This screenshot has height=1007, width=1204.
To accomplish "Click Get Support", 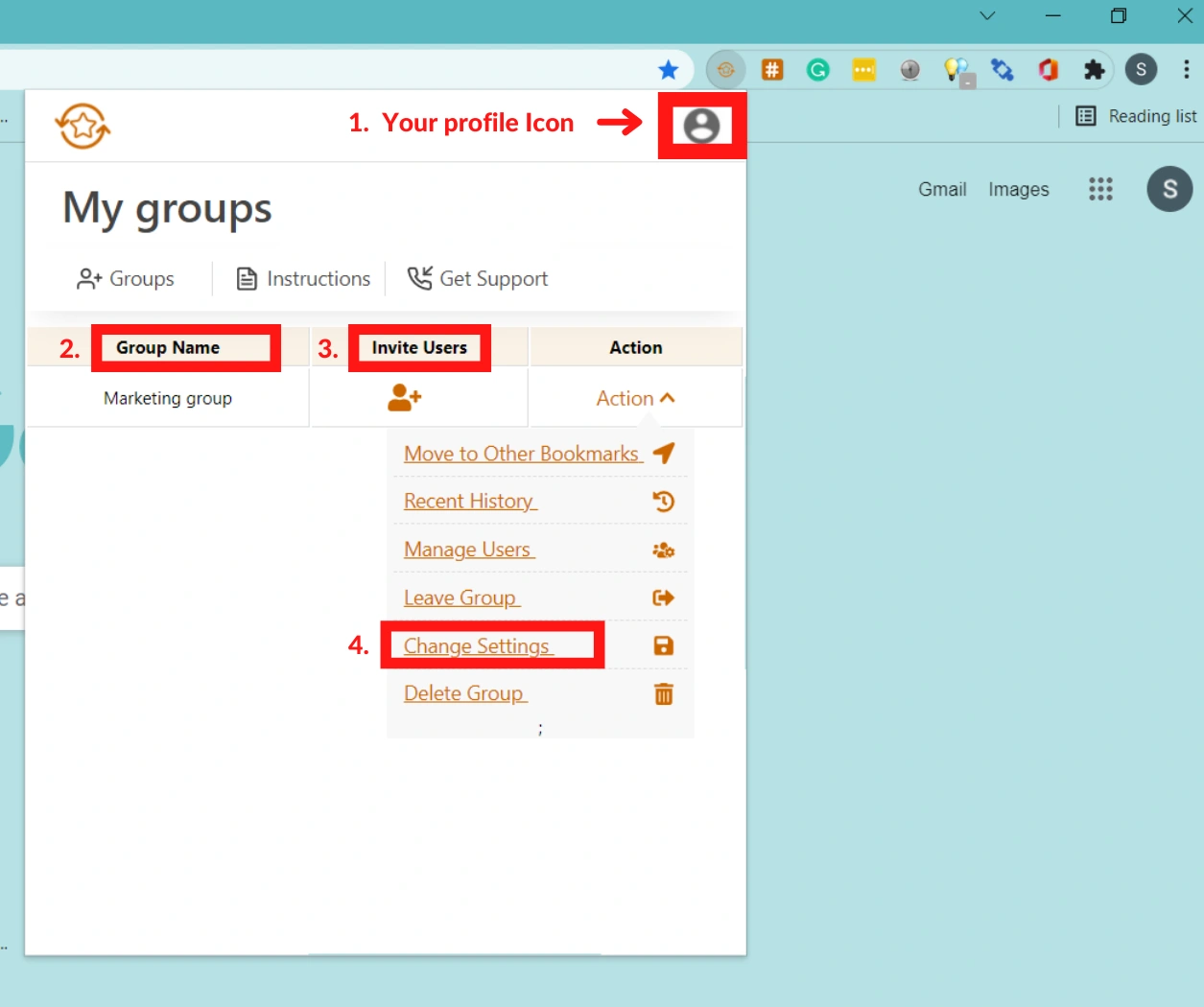I will tap(478, 279).
